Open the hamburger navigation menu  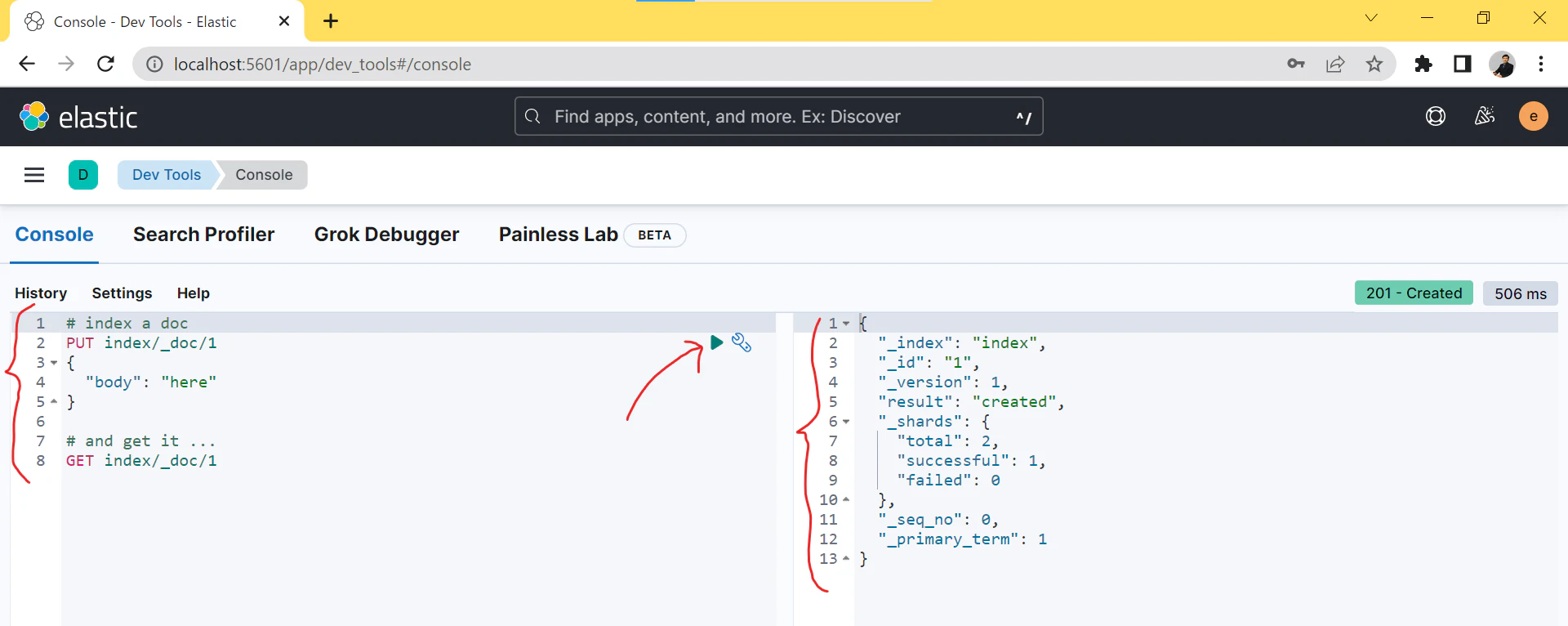pos(34,175)
